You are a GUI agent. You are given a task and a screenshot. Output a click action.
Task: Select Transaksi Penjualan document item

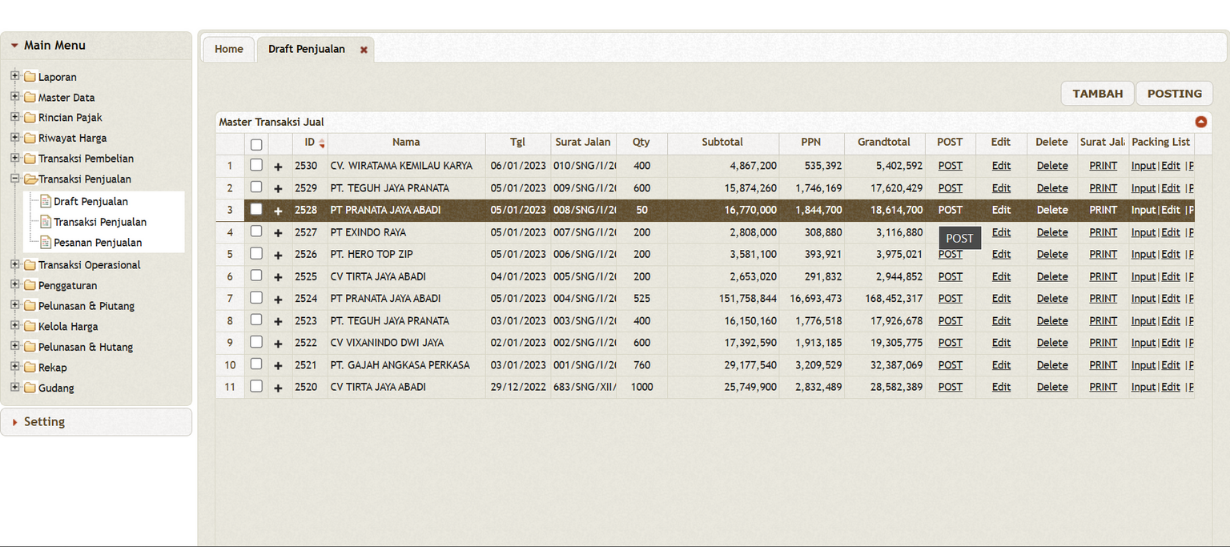(99, 222)
